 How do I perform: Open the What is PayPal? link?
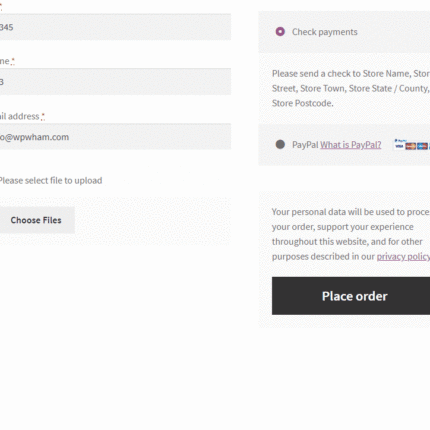351,145
